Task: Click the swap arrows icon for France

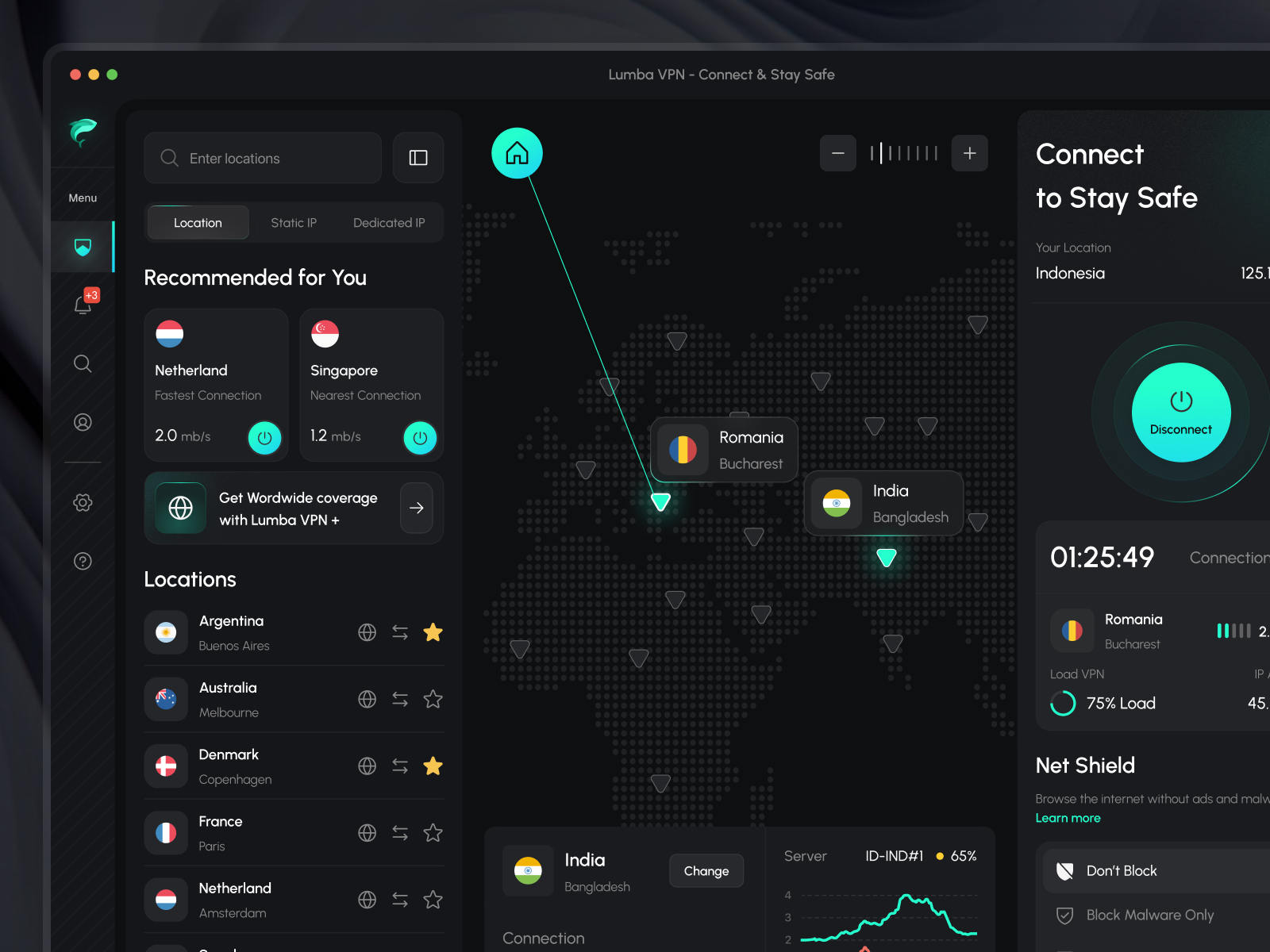Action: [400, 833]
